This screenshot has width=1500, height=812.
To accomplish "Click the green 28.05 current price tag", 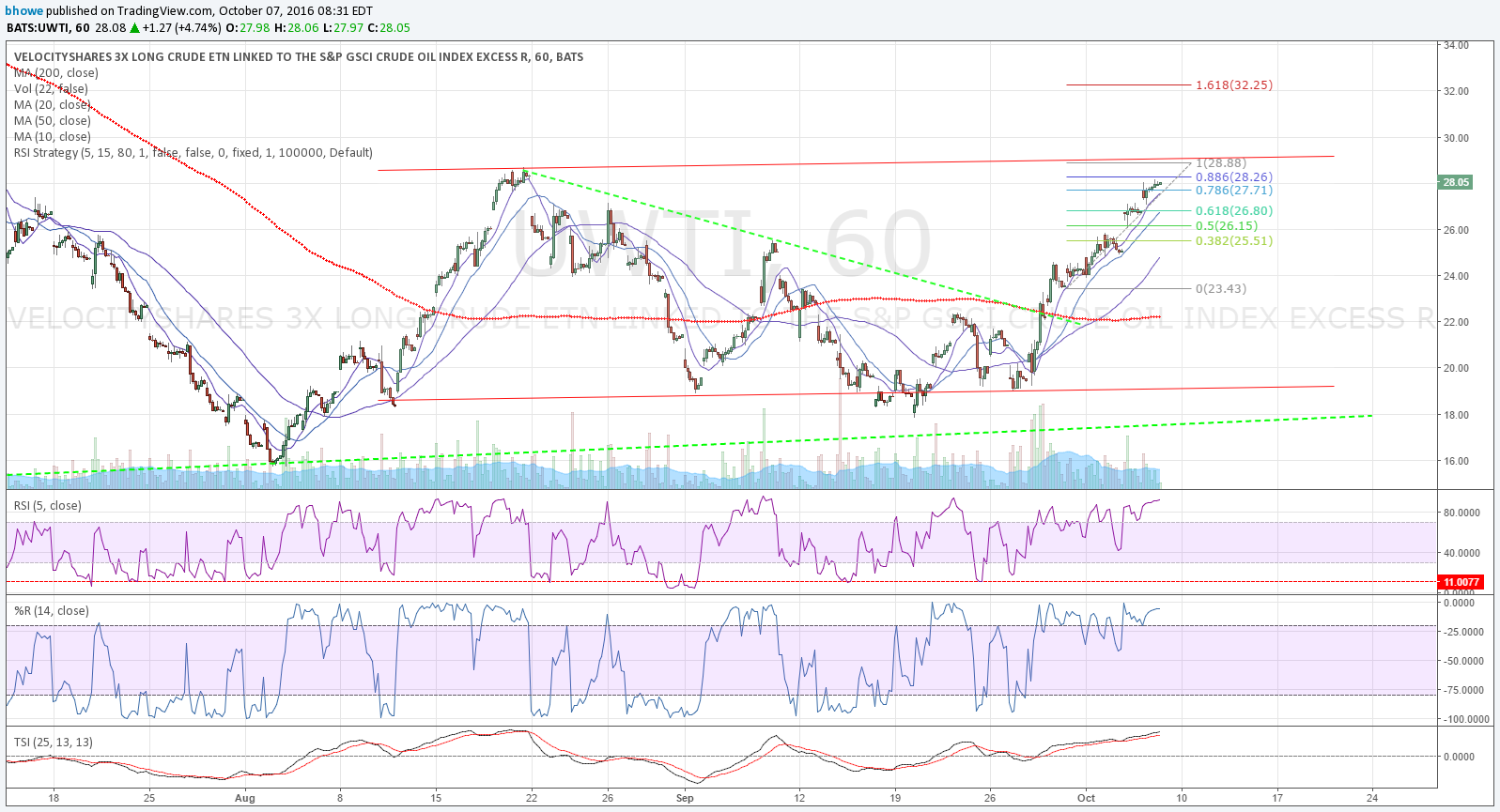I will [1456, 183].
